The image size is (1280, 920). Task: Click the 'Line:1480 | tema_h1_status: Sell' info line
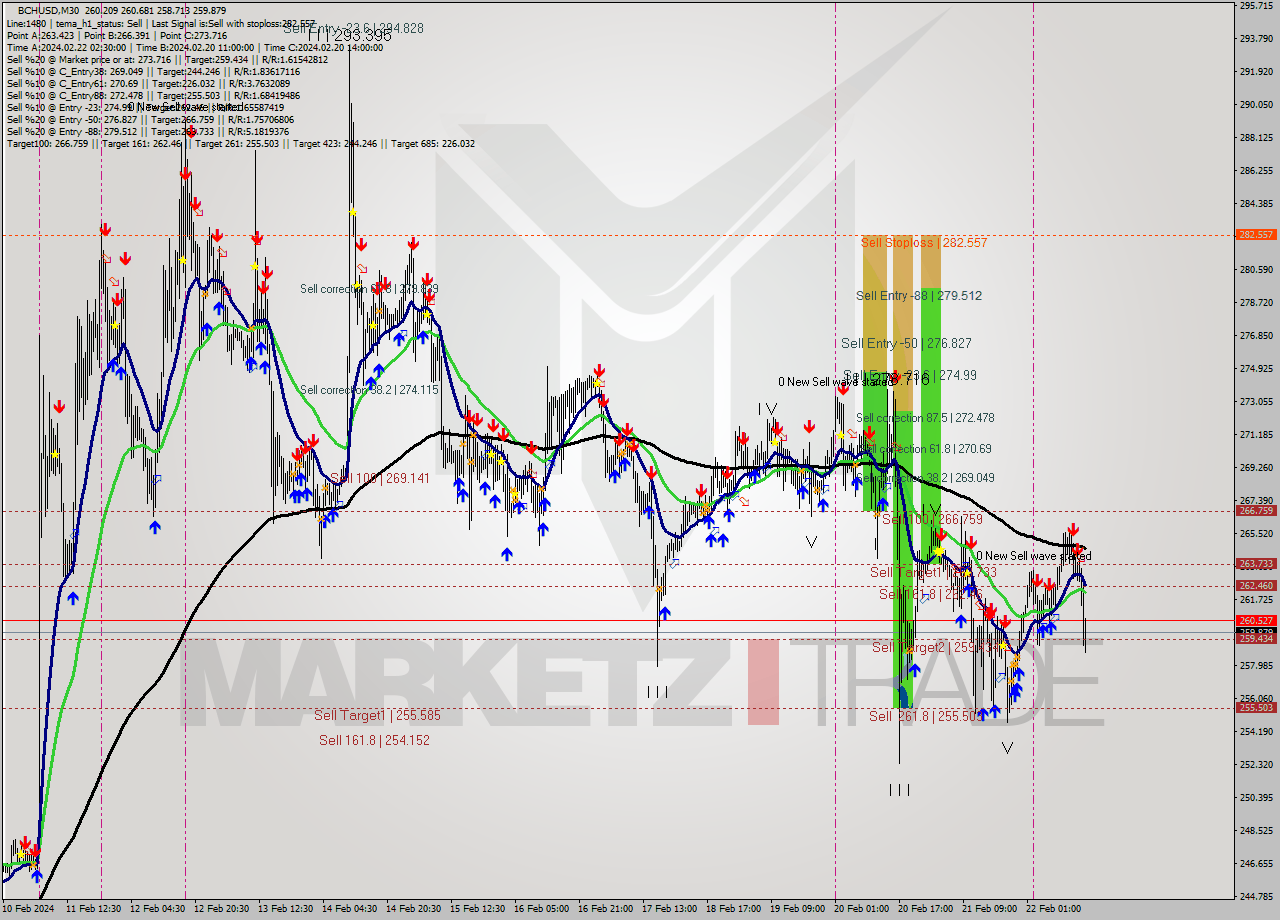point(161,23)
